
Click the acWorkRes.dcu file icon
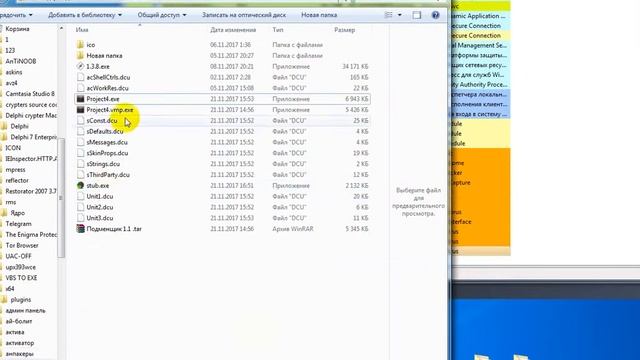point(80,88)
